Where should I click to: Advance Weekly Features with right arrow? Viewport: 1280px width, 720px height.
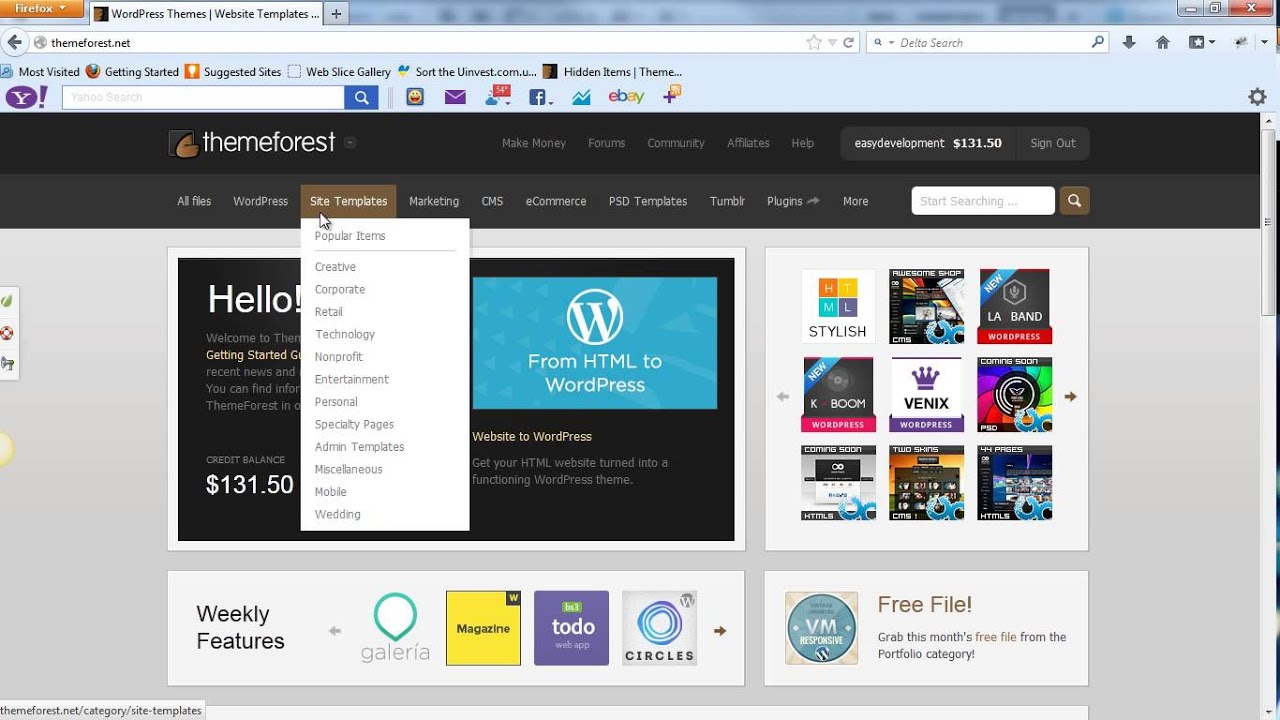click(x=719, y=631)
